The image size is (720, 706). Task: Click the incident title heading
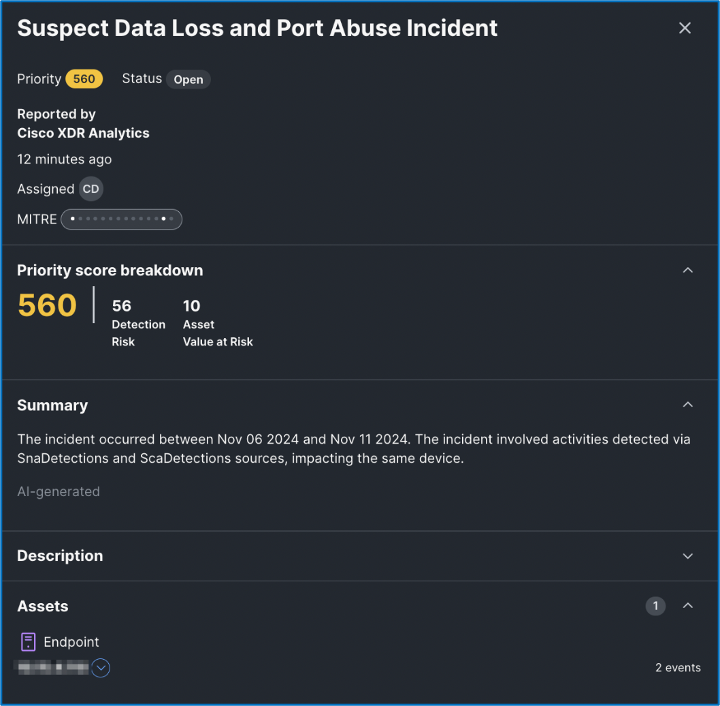click(257, 28)
